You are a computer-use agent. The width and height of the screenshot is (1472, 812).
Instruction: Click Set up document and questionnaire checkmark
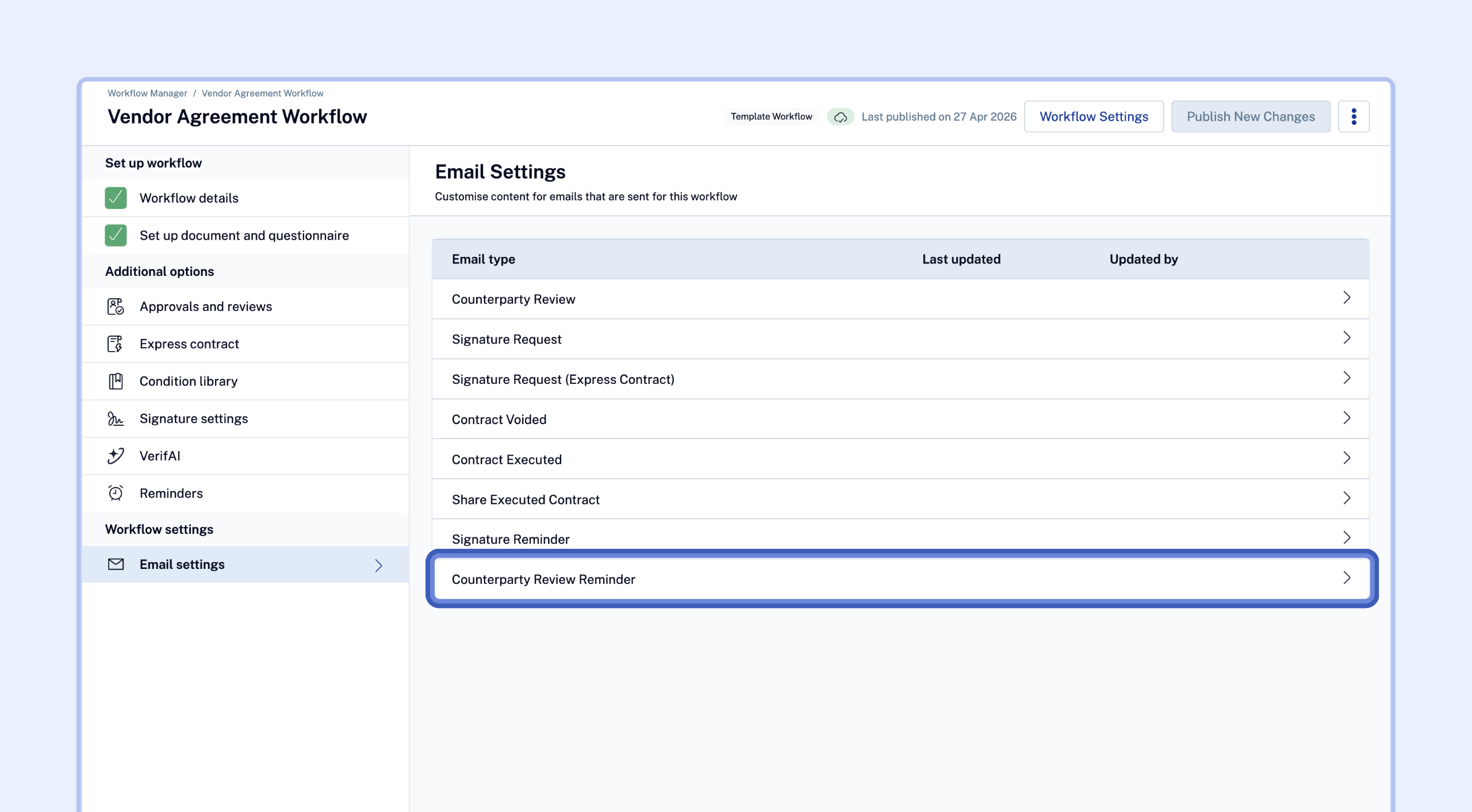pos(116,235)
